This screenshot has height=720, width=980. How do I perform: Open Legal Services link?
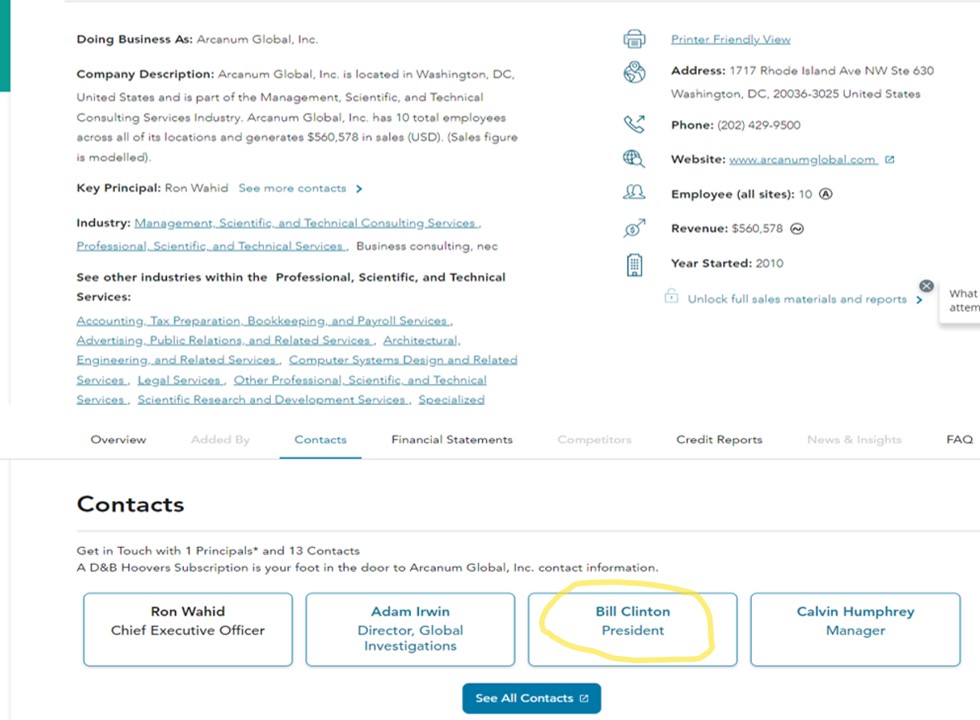[x=179, y=380]
